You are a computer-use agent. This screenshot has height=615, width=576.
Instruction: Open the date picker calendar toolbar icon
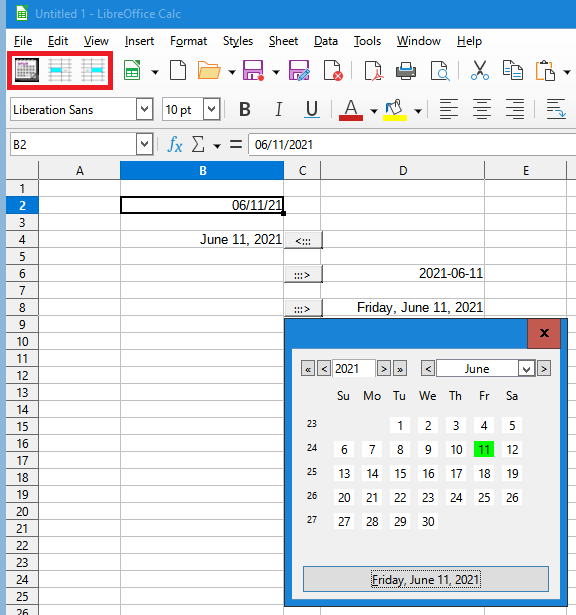point(27,71)
